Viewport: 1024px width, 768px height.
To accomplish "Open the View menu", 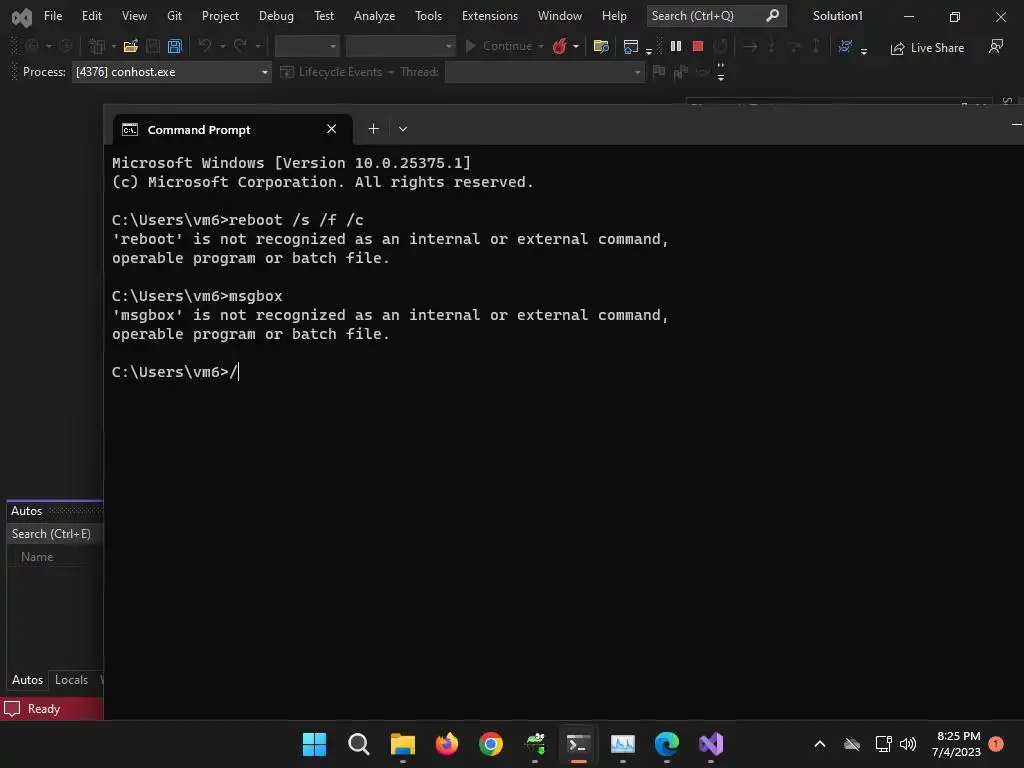I will click(134, 16).
